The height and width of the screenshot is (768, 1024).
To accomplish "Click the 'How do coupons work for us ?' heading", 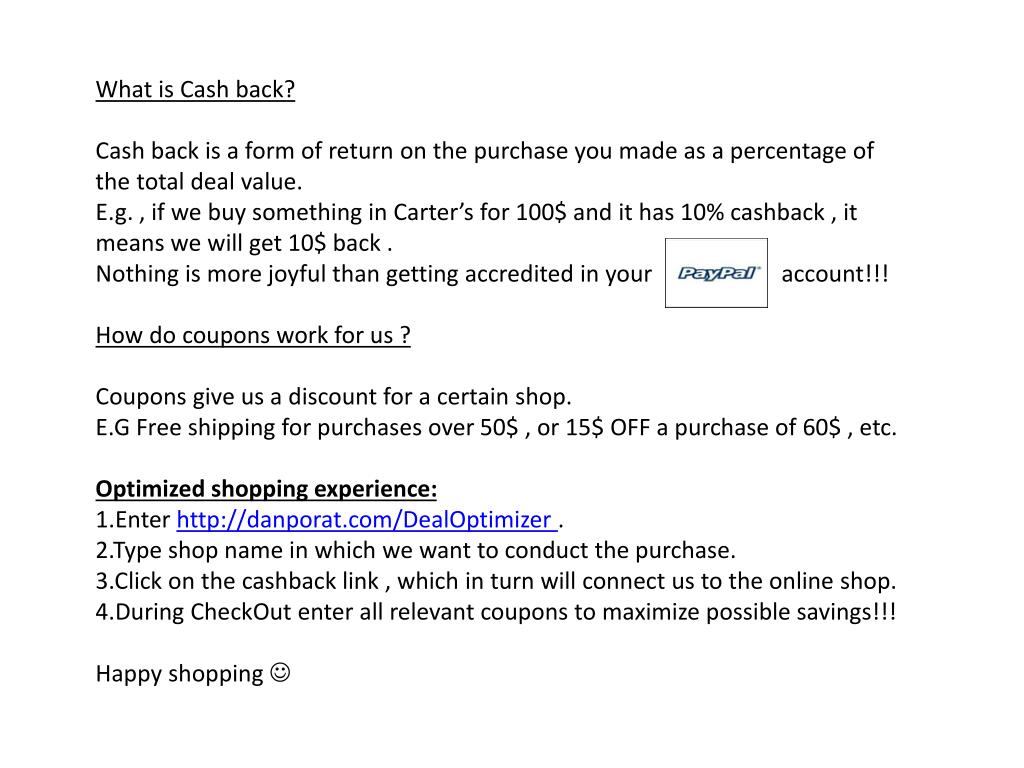I will (253, 335).
